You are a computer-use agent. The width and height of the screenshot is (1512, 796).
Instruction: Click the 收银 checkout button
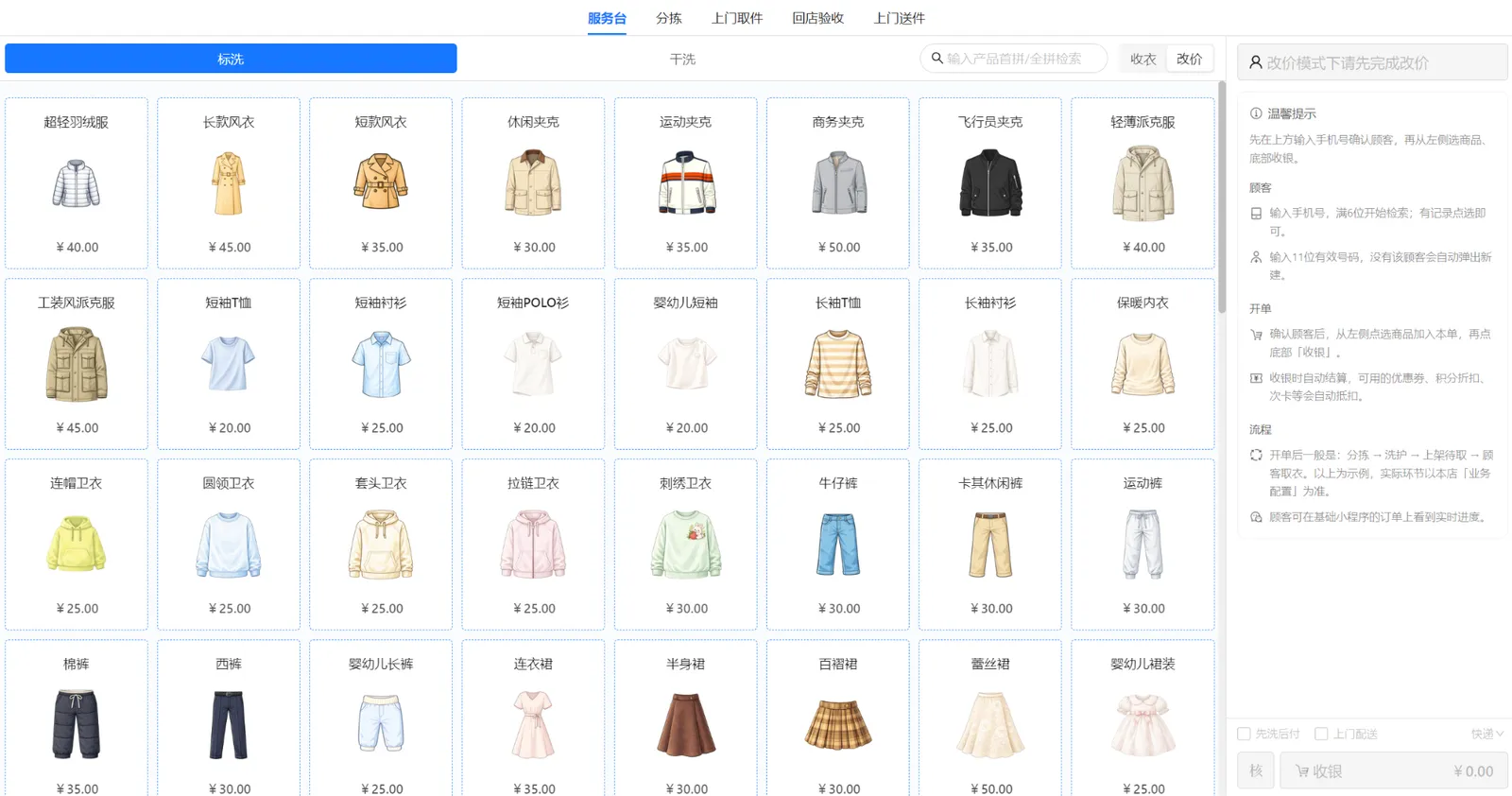(x=1394, y=771)
